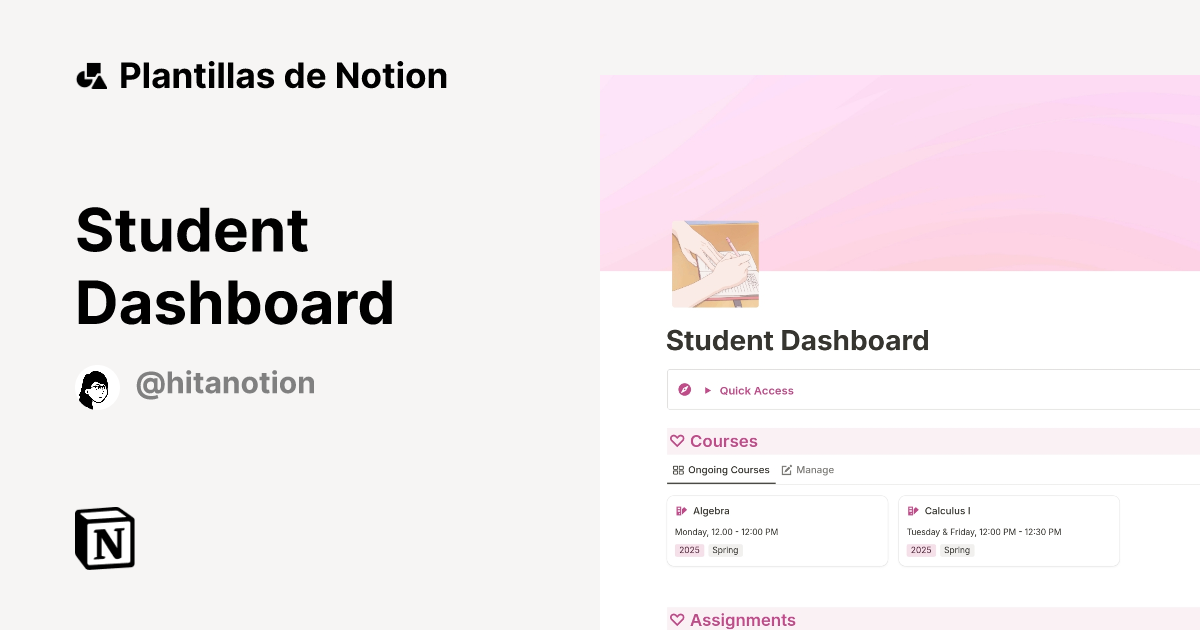1200x630 pixels.
Task: Click the ticket icon beside Calculus I
Action: (x=915, y=510)
